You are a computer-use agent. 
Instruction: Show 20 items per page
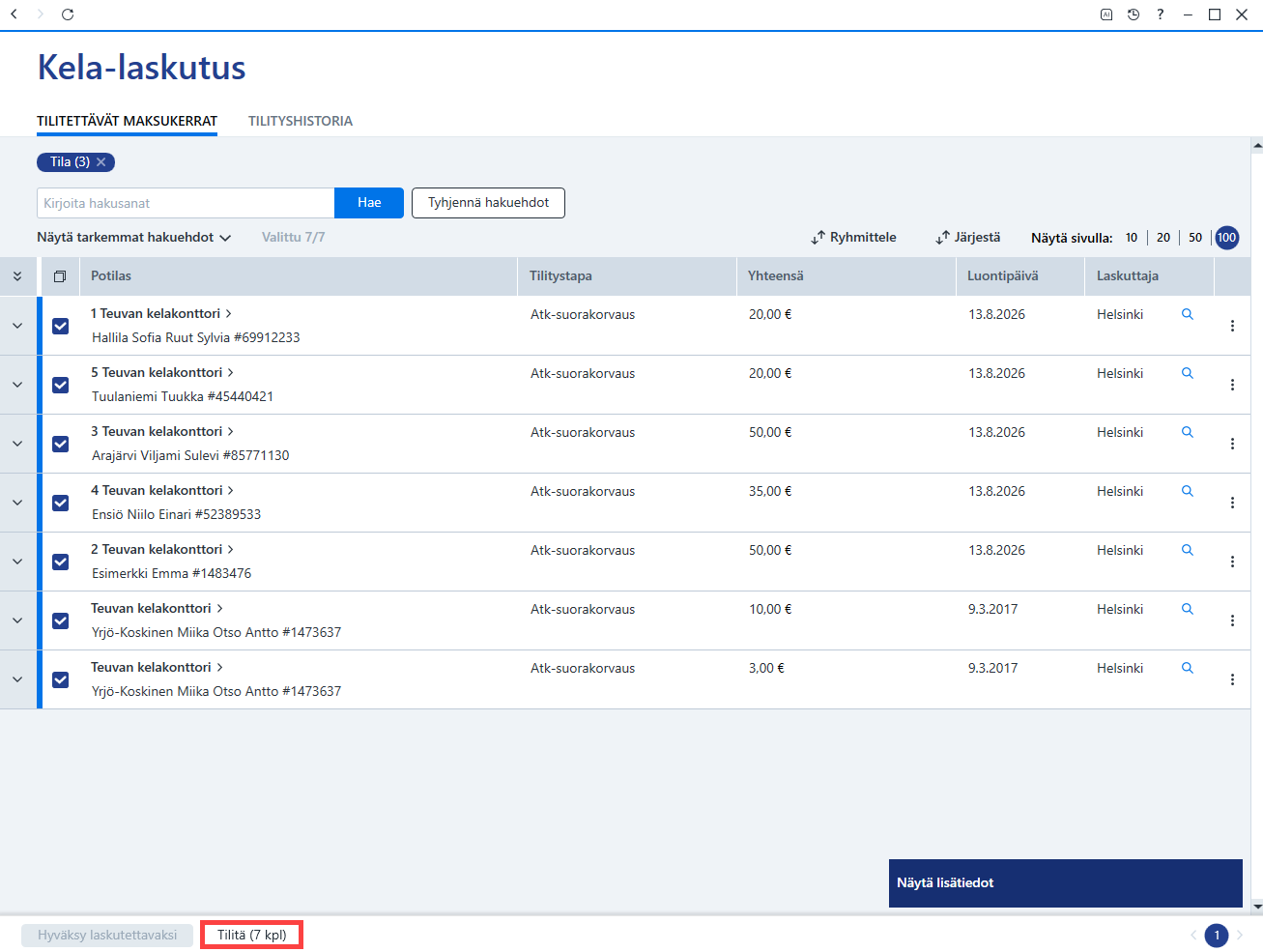[x=1163, y=238]
